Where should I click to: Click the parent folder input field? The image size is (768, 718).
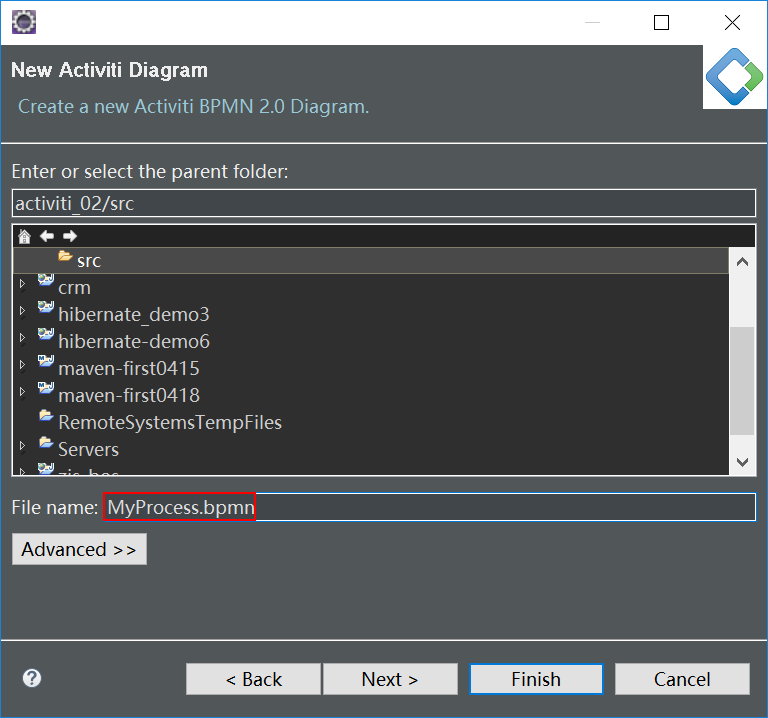point(384,203)
